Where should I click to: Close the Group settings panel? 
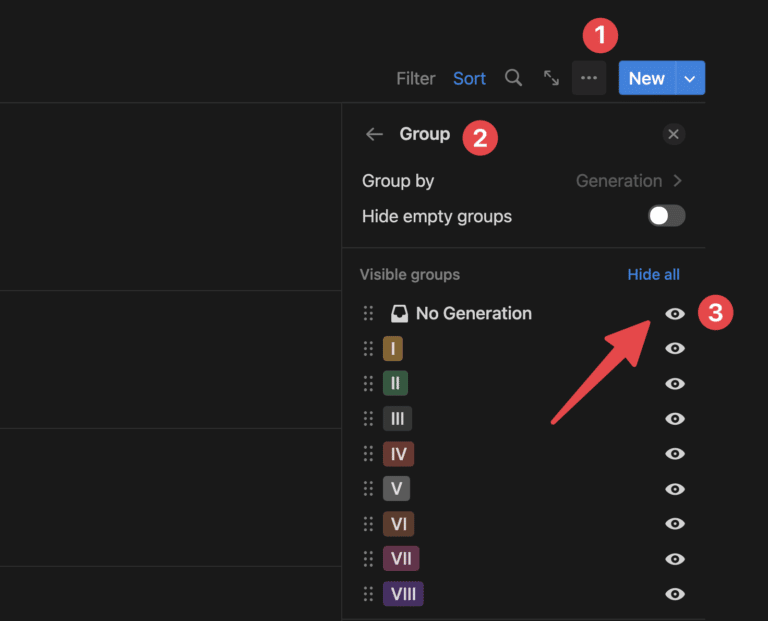pos(673,134)
